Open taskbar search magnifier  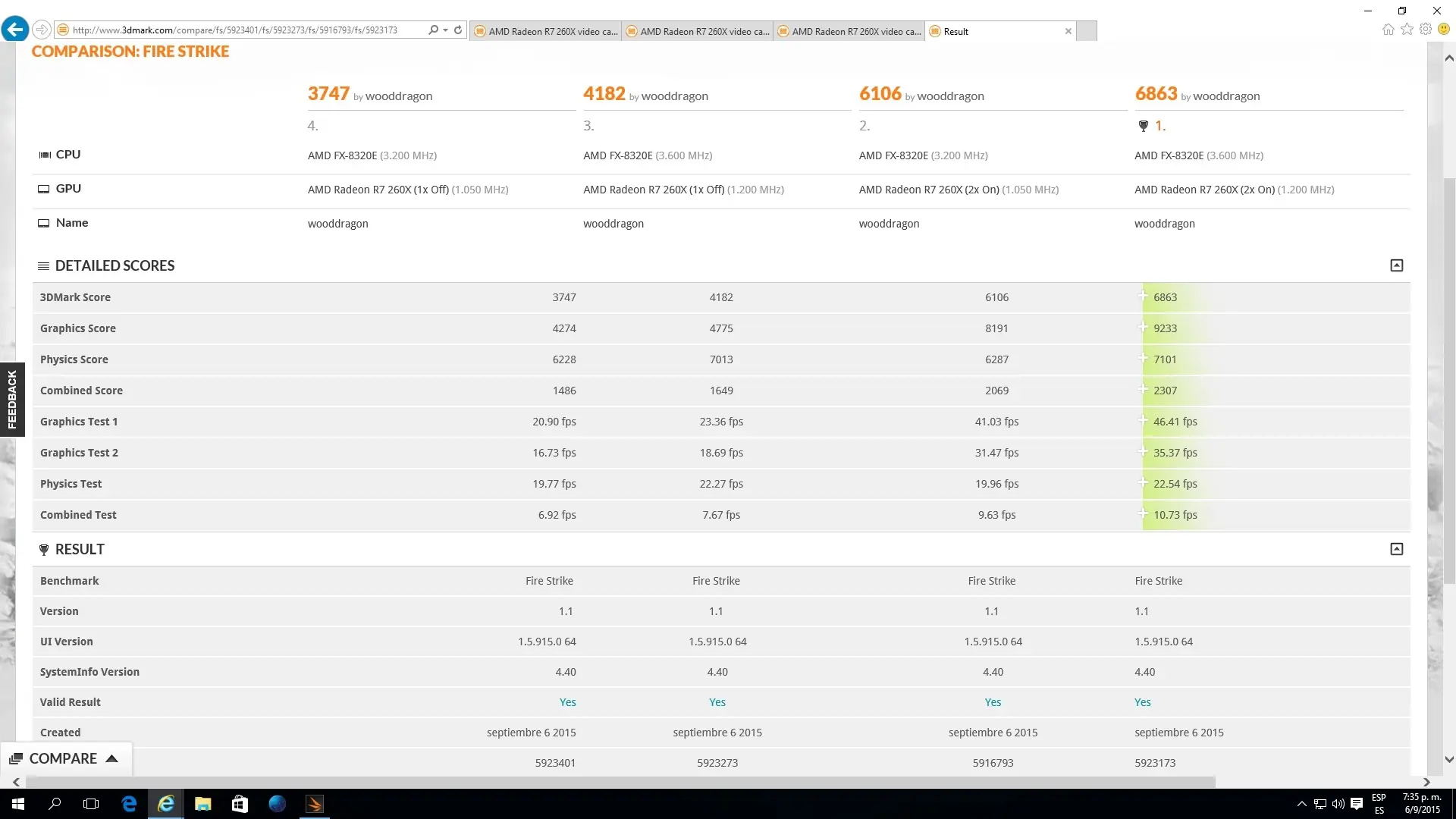(x=55, y=804)
